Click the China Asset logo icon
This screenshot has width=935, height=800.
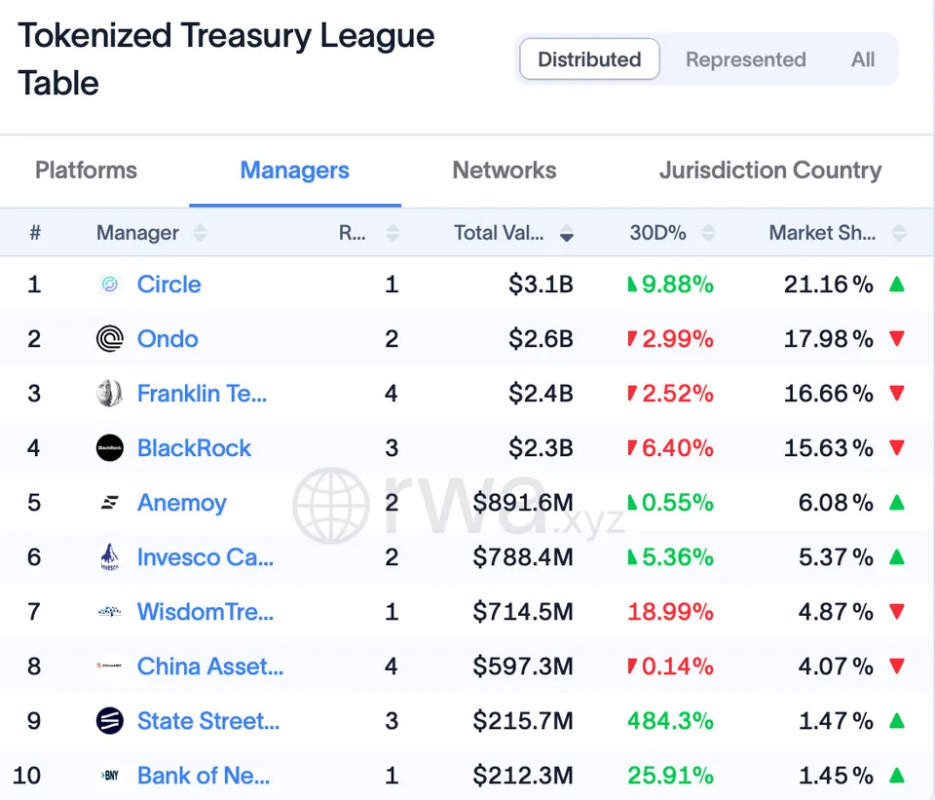tap(110, 666)
